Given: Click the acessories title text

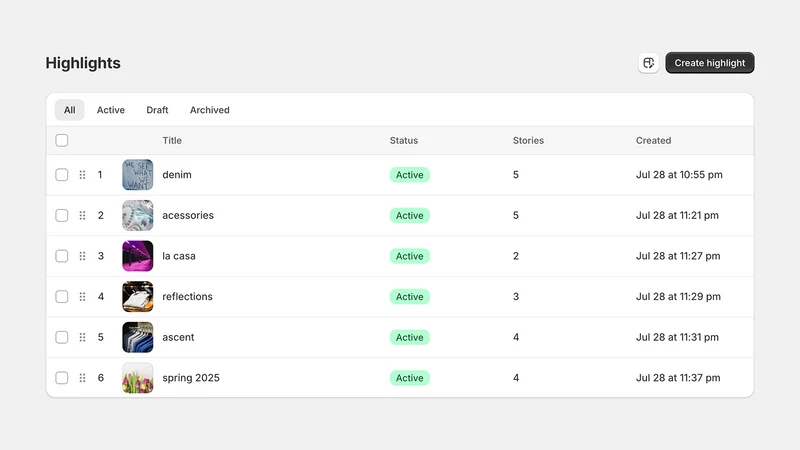Looking at the screenshot, I should [x=188, y=215].
